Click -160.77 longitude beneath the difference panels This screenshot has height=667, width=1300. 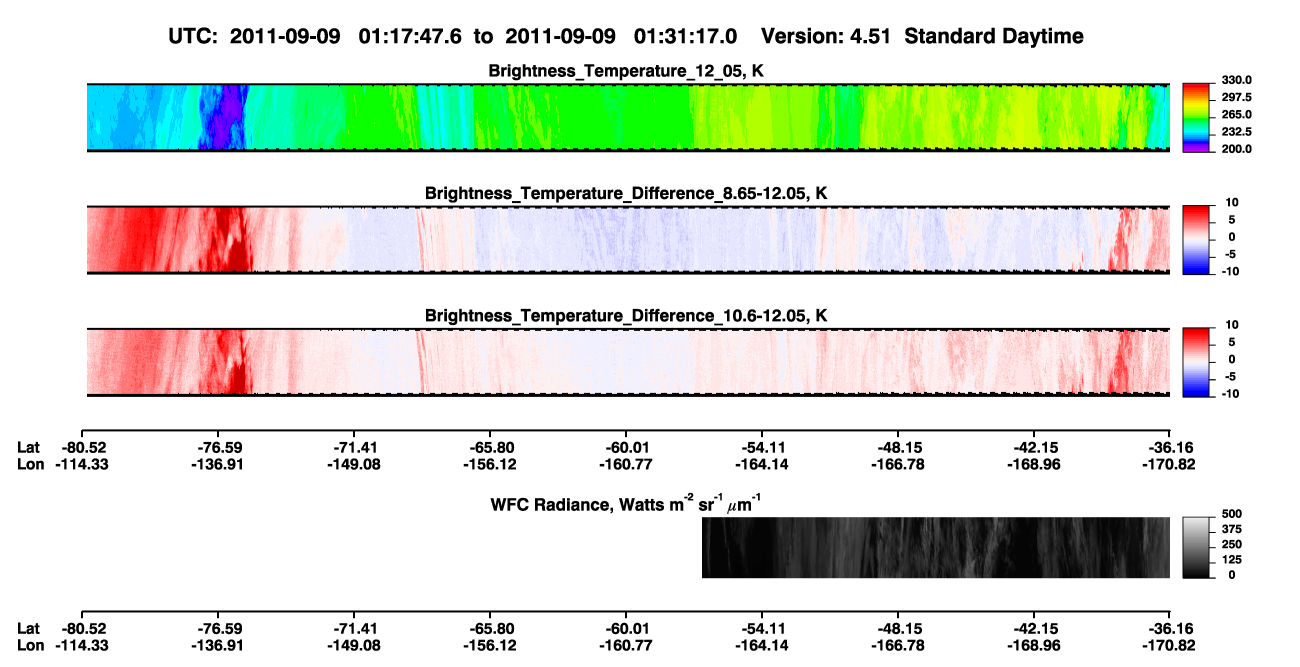625,464
